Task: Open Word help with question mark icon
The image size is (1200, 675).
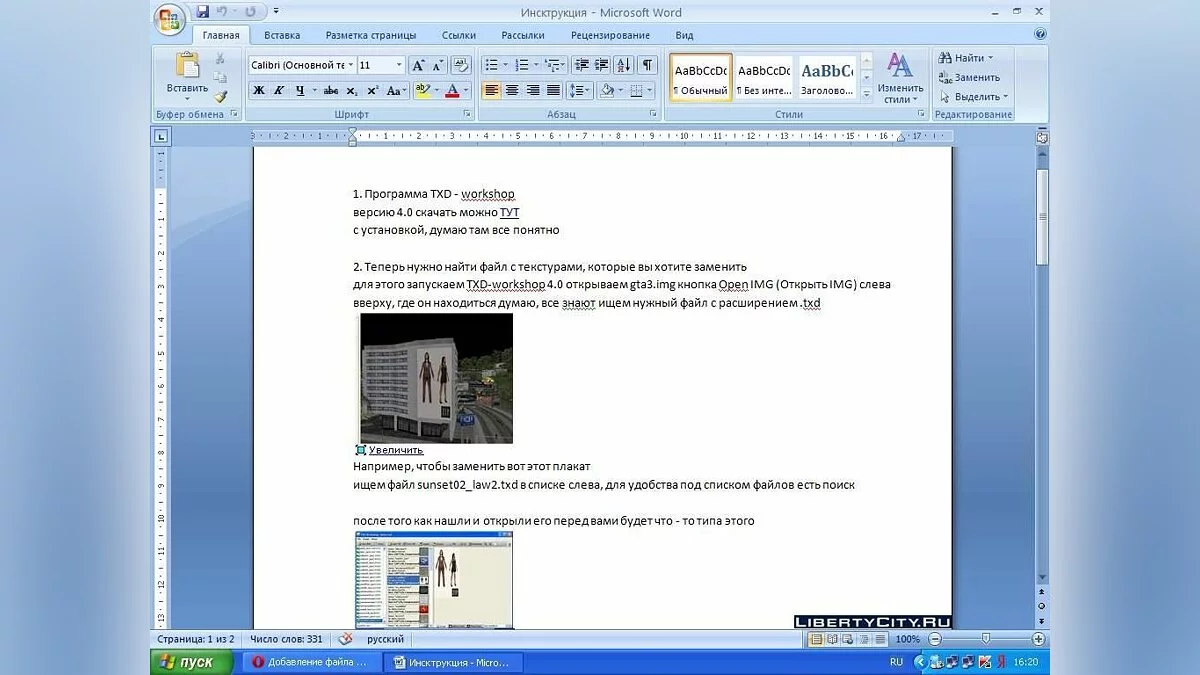Action: pos(1040,34)
